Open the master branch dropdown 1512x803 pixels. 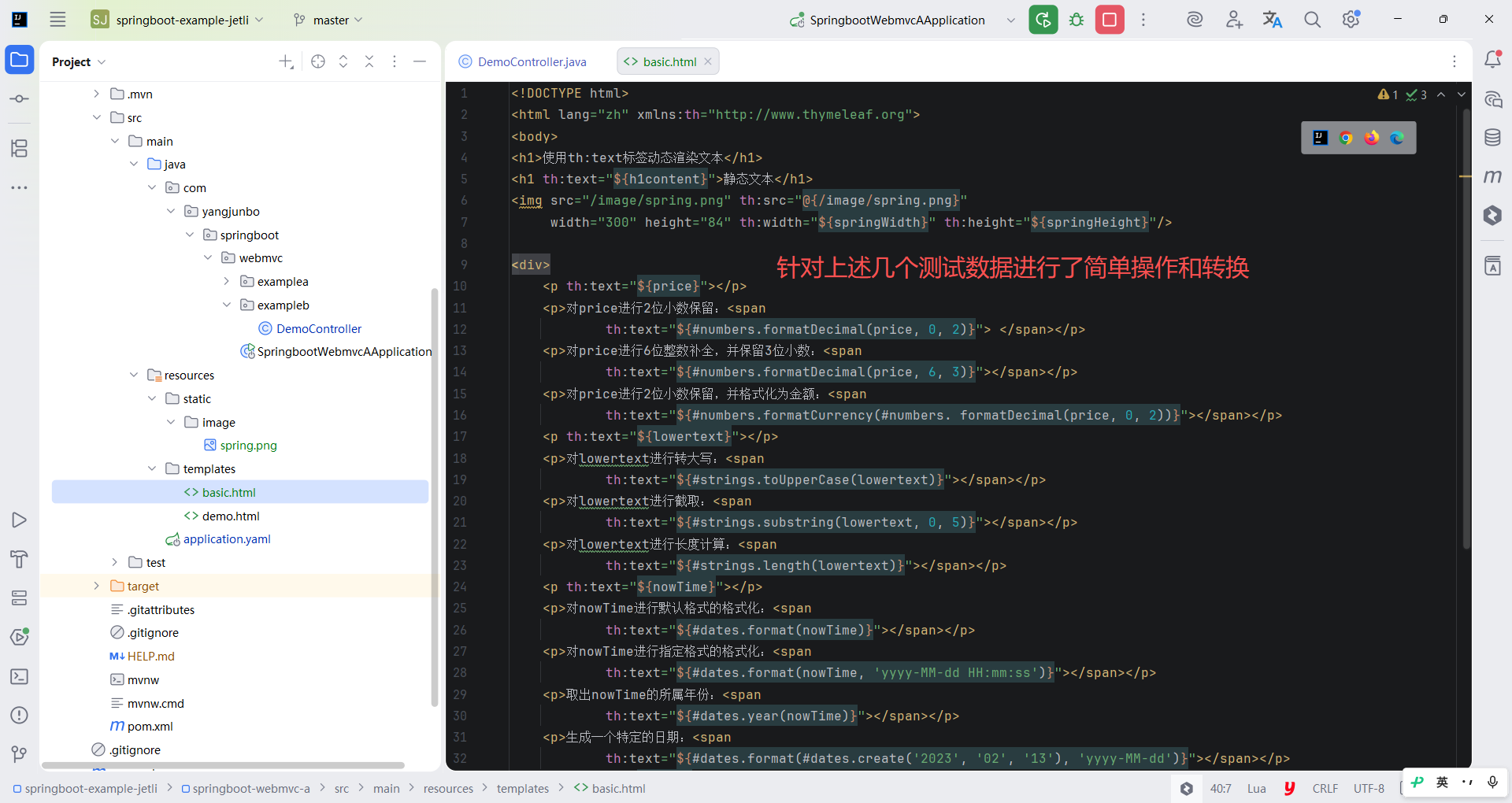[x=328, y=20]
